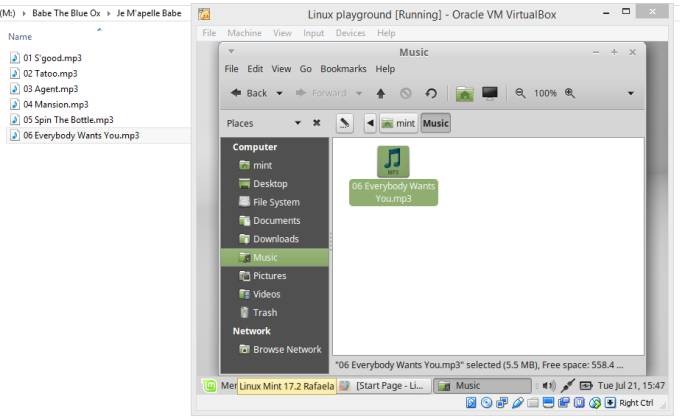This screenshot has width=680, height=419.
Task: Open the Help menu in file manager
Action: [x=385, y=69]
